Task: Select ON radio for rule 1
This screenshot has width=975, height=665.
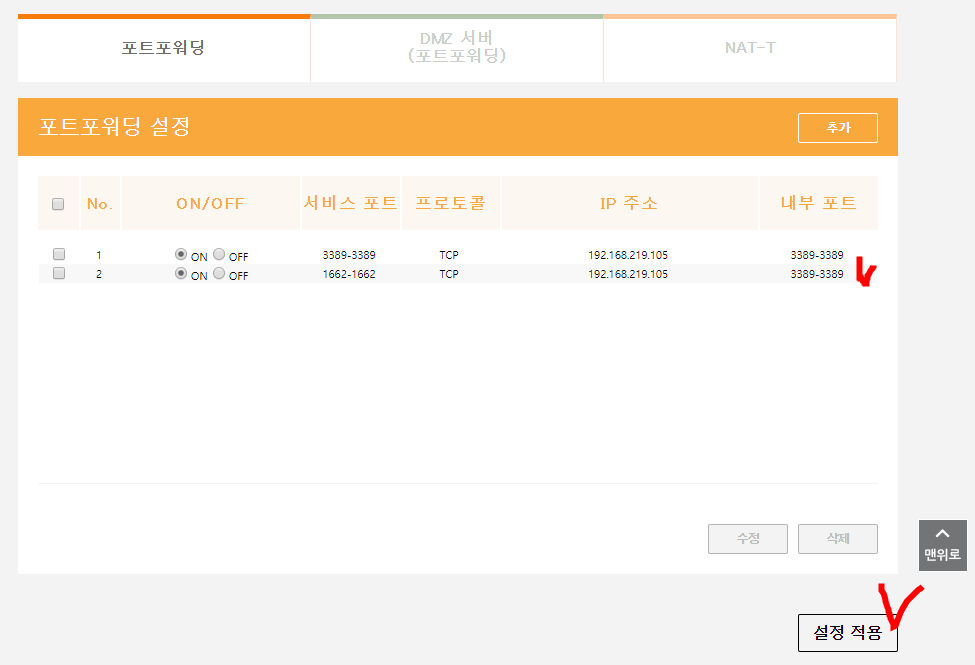Action: click(181, 254)
